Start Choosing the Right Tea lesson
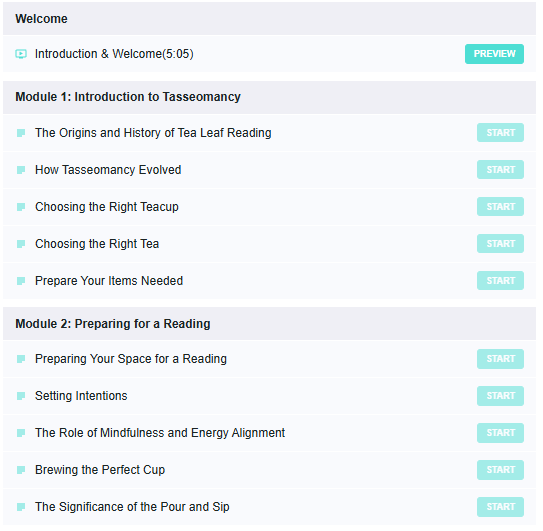 (500, 244)
